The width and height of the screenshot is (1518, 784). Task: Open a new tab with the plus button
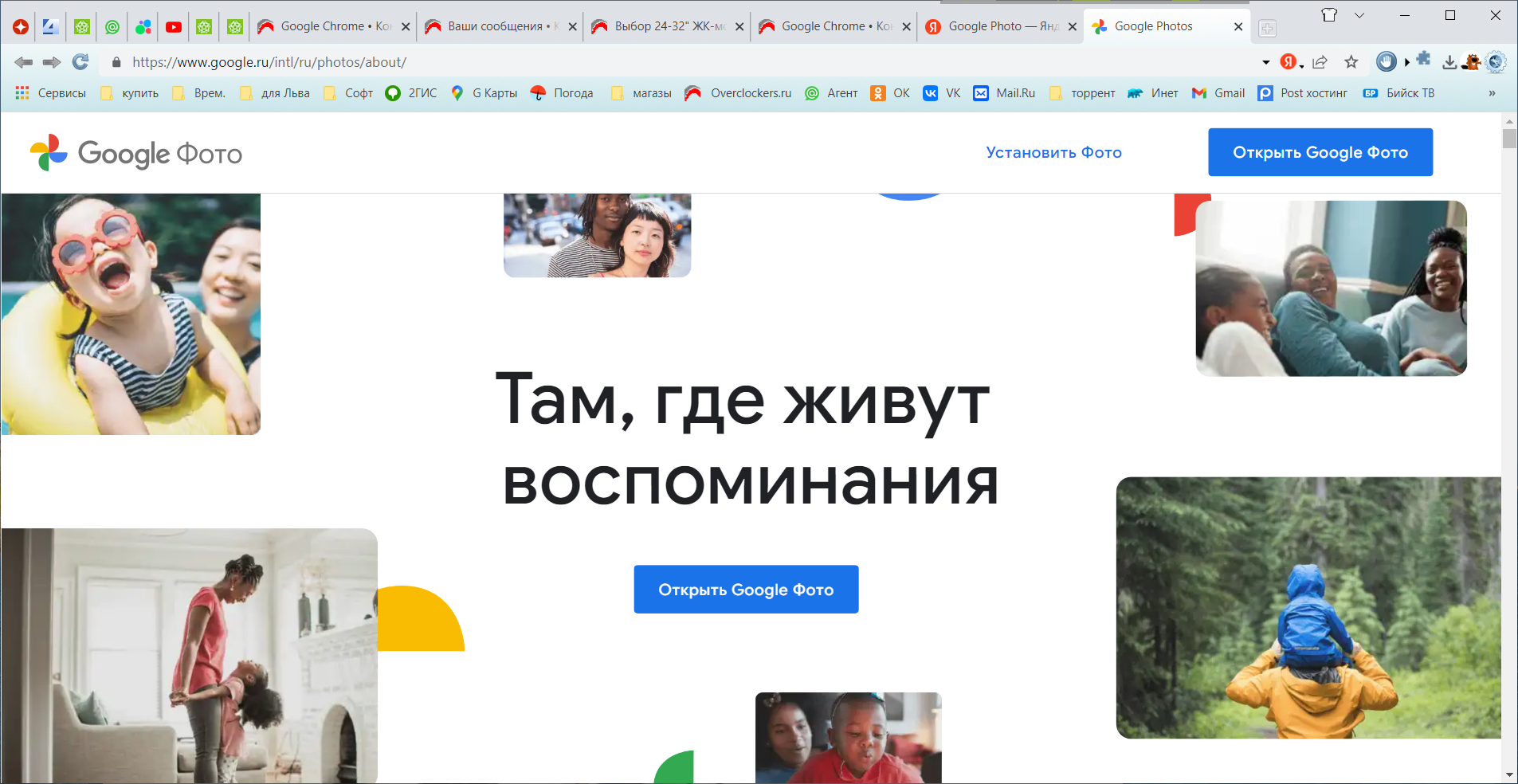pyautogui.click(x=1267, y=29)
